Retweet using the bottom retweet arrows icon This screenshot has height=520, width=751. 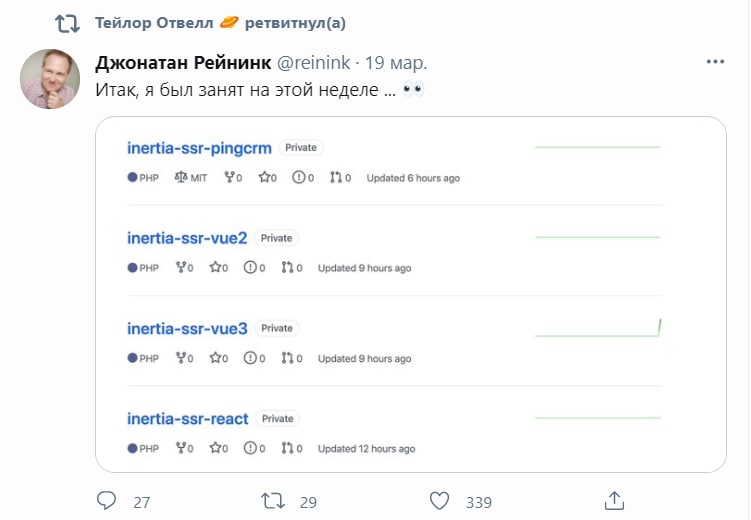273,501
